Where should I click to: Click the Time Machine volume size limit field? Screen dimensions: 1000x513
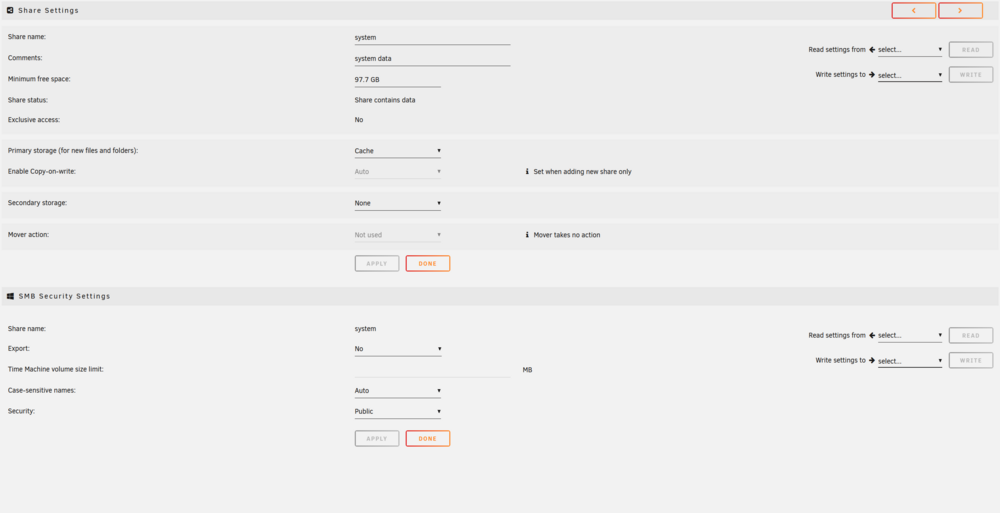(432, 369)
